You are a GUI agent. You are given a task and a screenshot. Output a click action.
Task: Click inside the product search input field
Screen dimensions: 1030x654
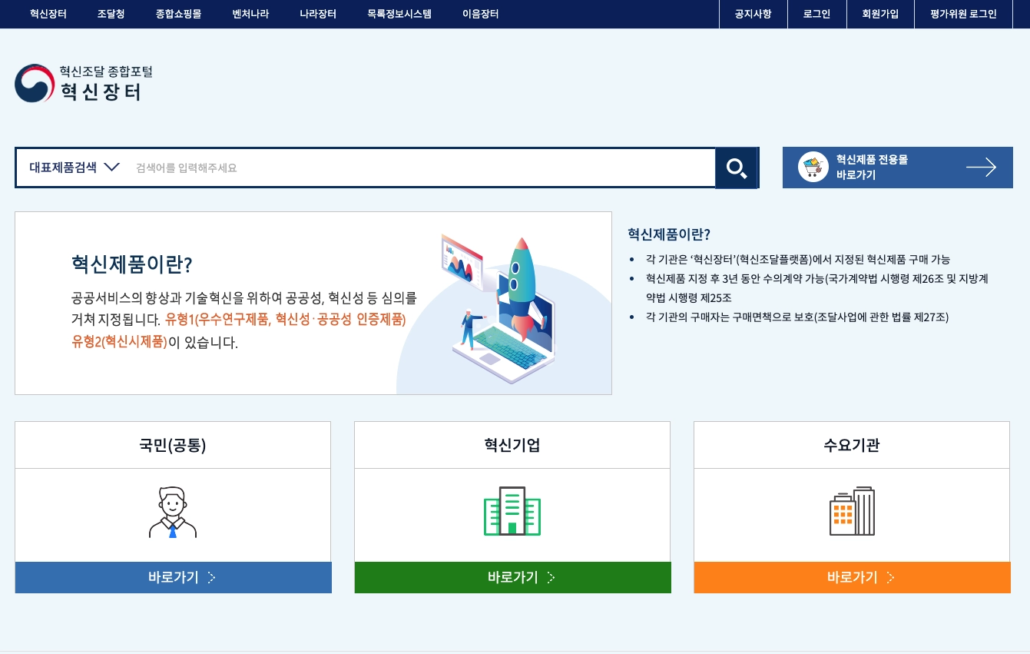point(400,167)
